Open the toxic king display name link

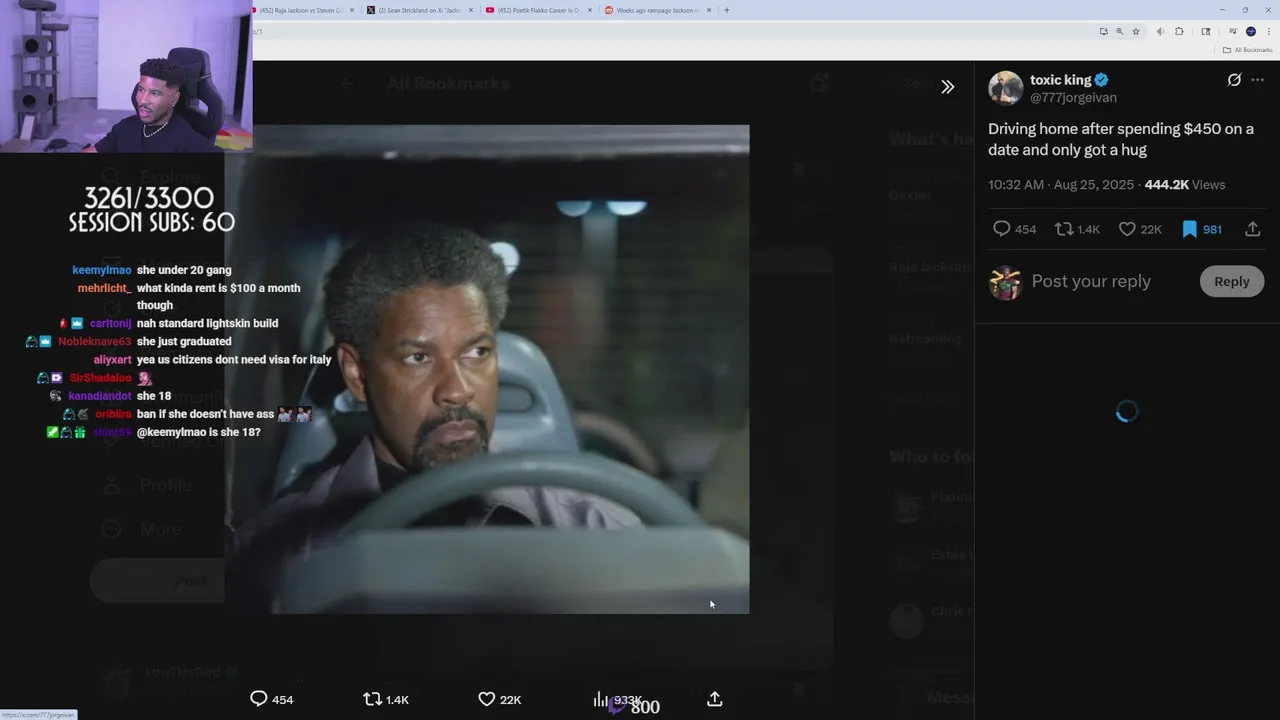(1060, 80)
